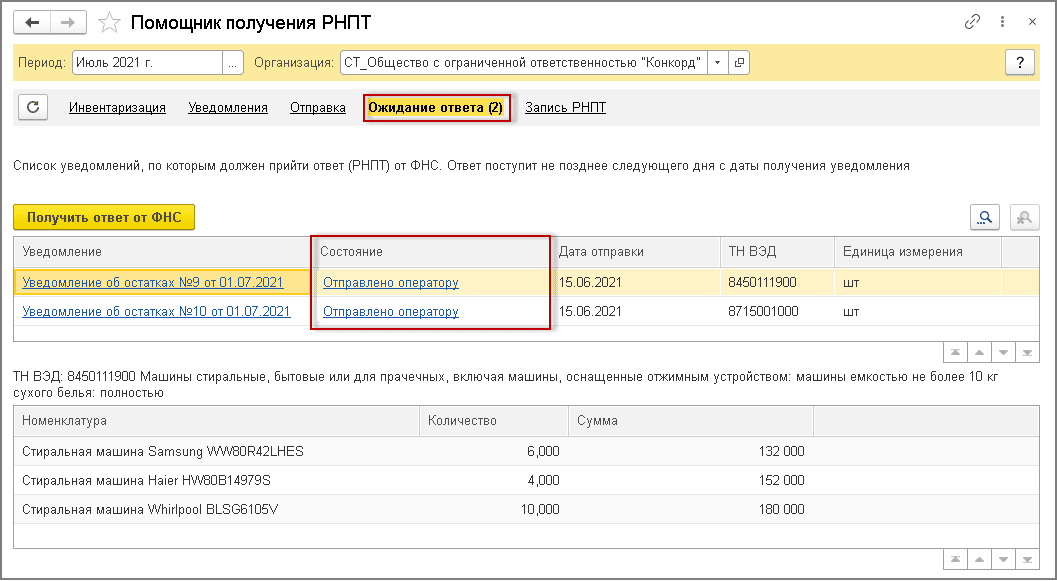The image size is (1057, 581).
Task: Open the three-dot more actions menu
Action: (1000, 22)
